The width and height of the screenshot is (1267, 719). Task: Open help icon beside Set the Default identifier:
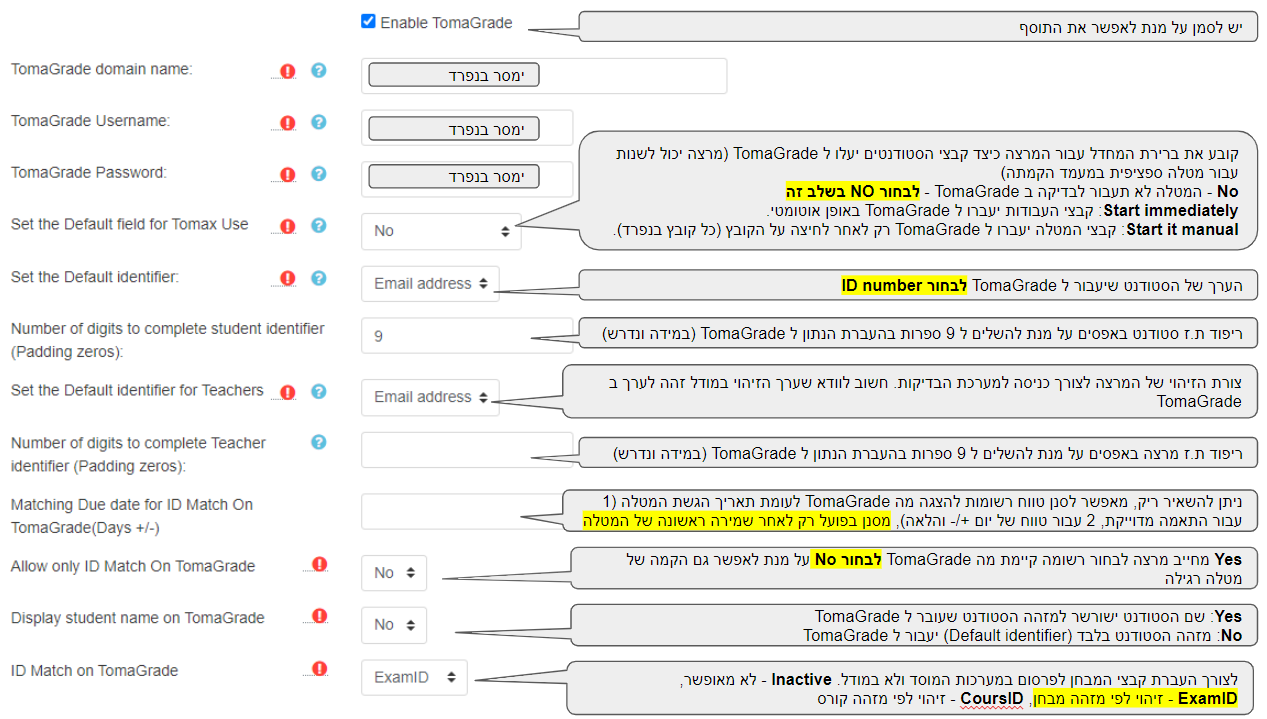click(319, 278)
